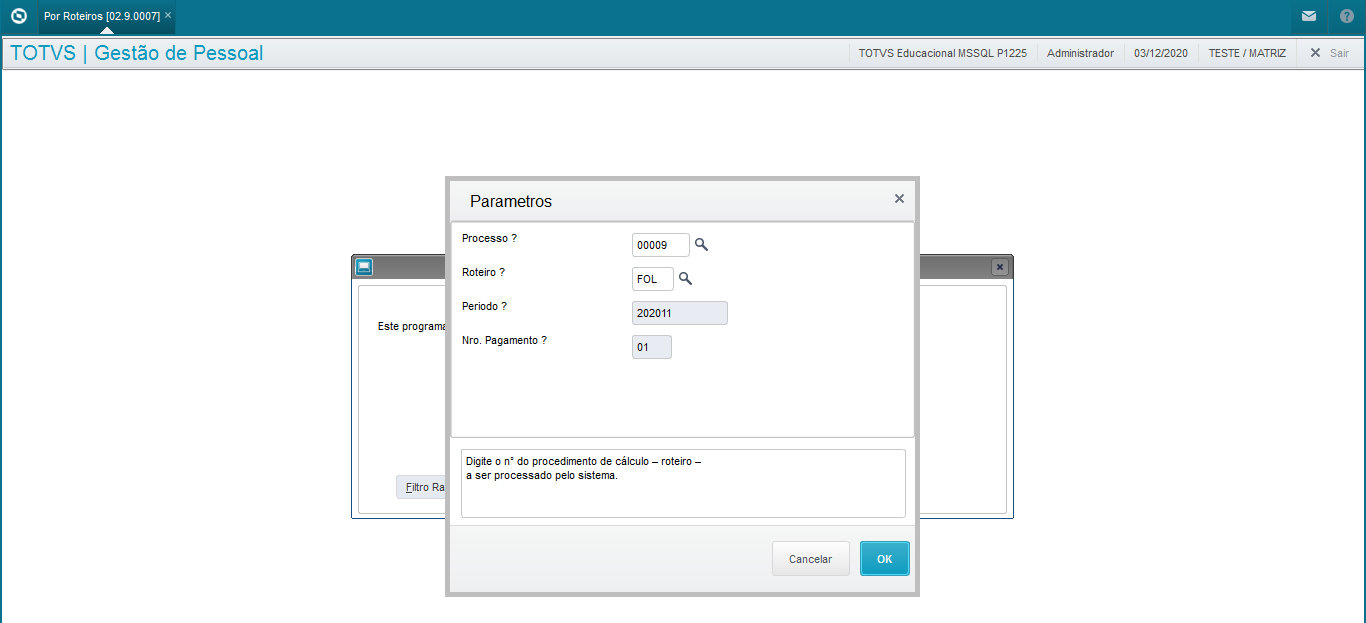Click the Filtro button in background window
Viewport: 1366px width, 623px height.
click(421, 487)
